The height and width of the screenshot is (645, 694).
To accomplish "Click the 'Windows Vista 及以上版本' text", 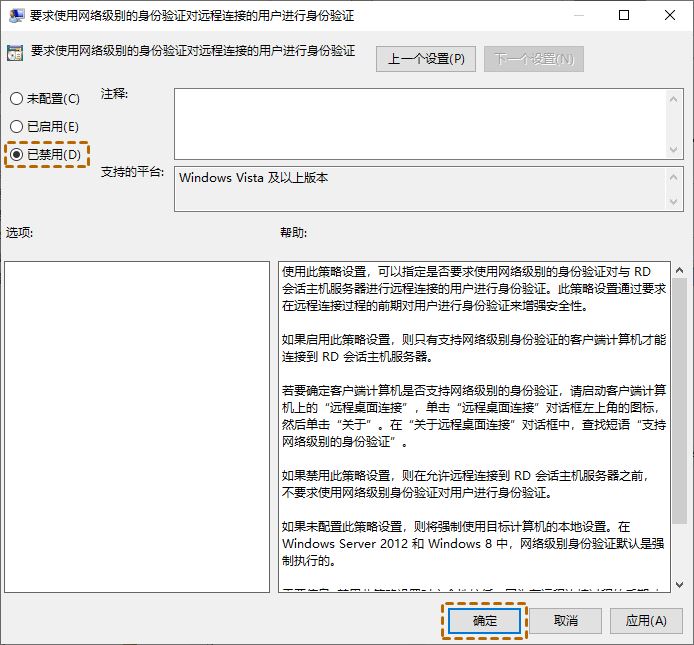I will tap(253, 178).
